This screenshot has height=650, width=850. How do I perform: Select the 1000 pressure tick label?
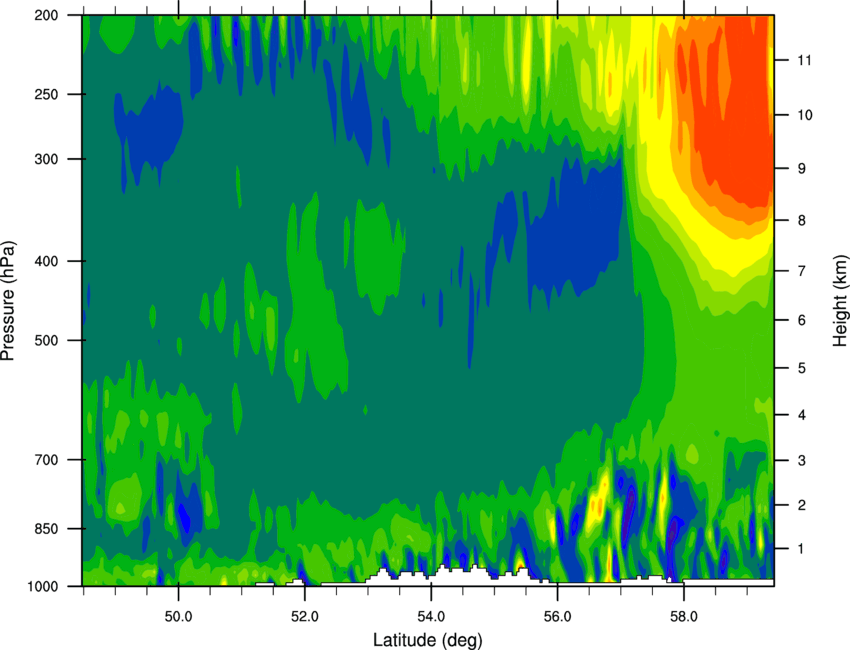[42, 587]
